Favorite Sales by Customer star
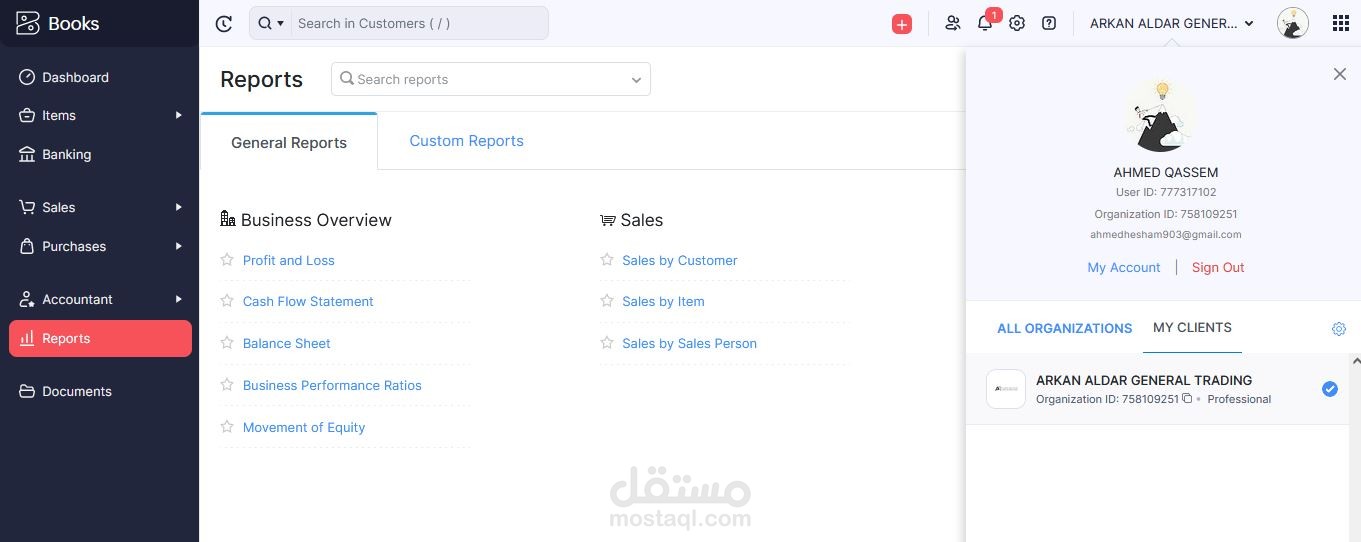Viewport: 1361px width, 542px height. click(x=607, y=260)
